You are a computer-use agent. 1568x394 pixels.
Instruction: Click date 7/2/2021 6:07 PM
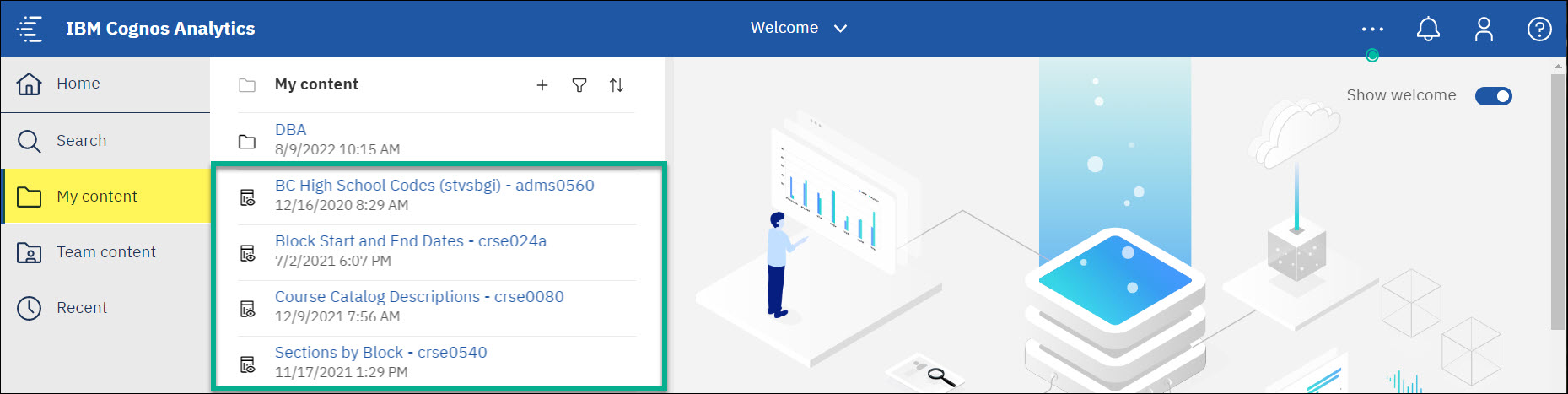click(x=333, y=261)
